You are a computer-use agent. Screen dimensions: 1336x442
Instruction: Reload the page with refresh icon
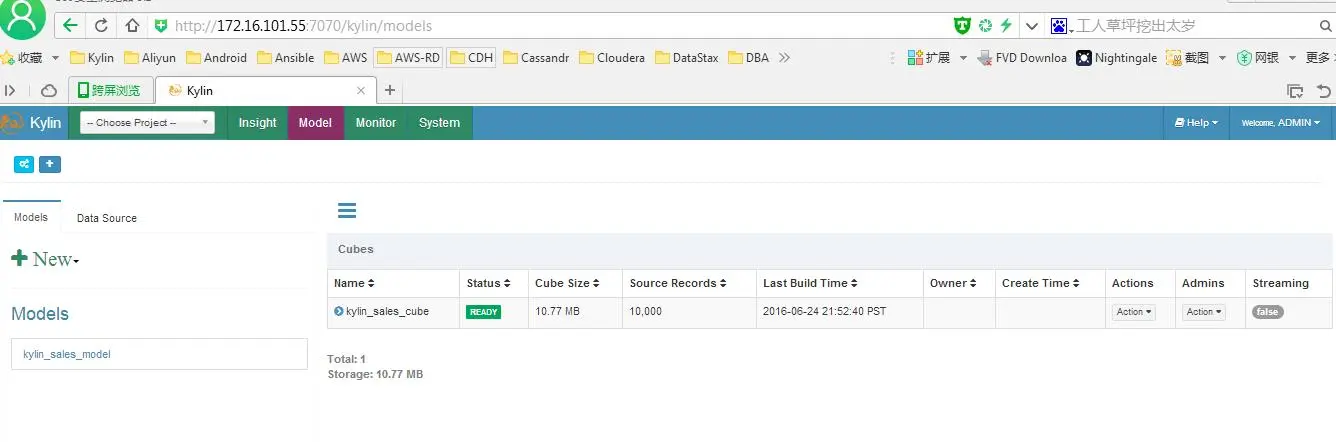(x=102, y=25)
